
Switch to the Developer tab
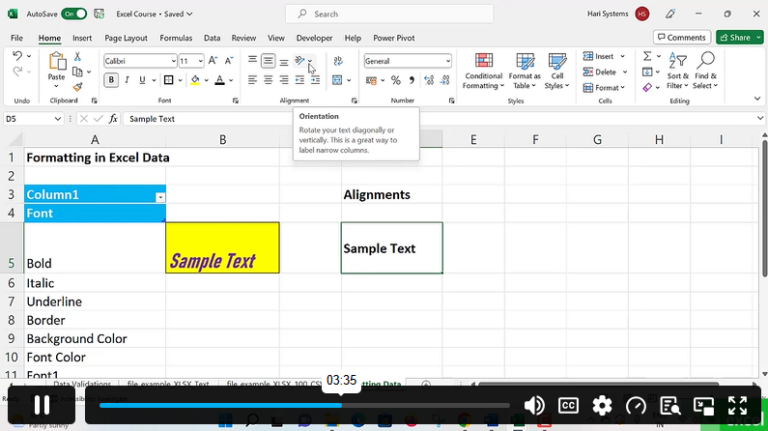[314, 38]
